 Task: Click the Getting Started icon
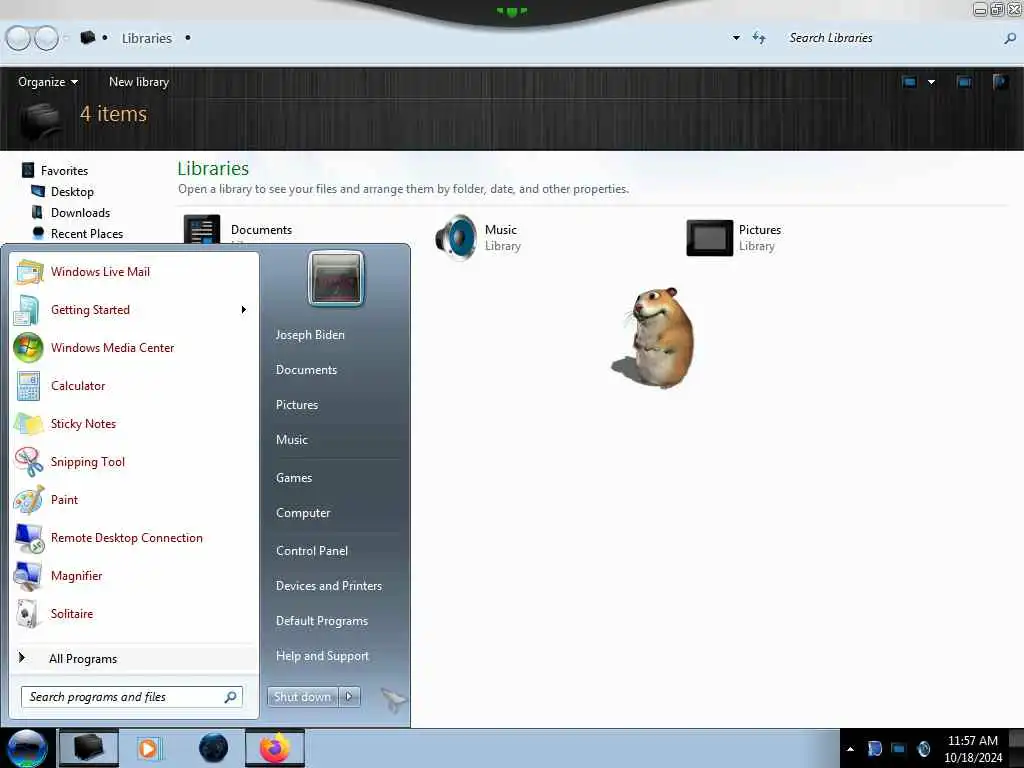27,310
